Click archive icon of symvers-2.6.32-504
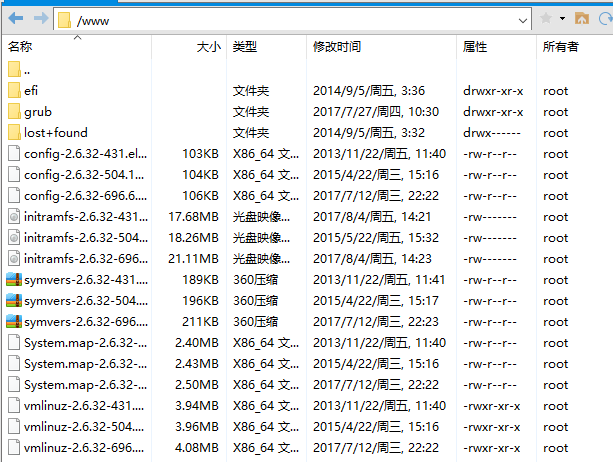 click(x=14, y=300)
